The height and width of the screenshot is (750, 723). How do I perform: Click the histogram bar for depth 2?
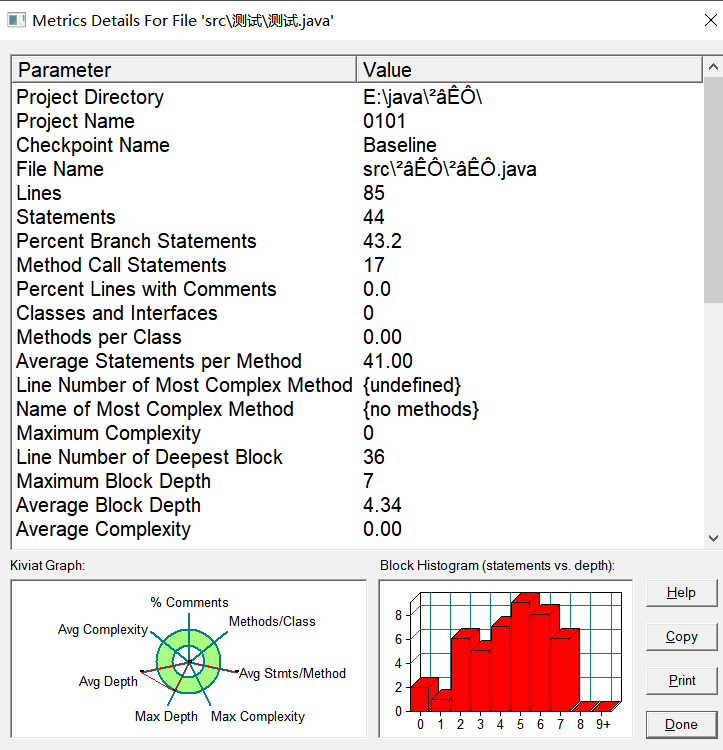[x=460, y=674]
